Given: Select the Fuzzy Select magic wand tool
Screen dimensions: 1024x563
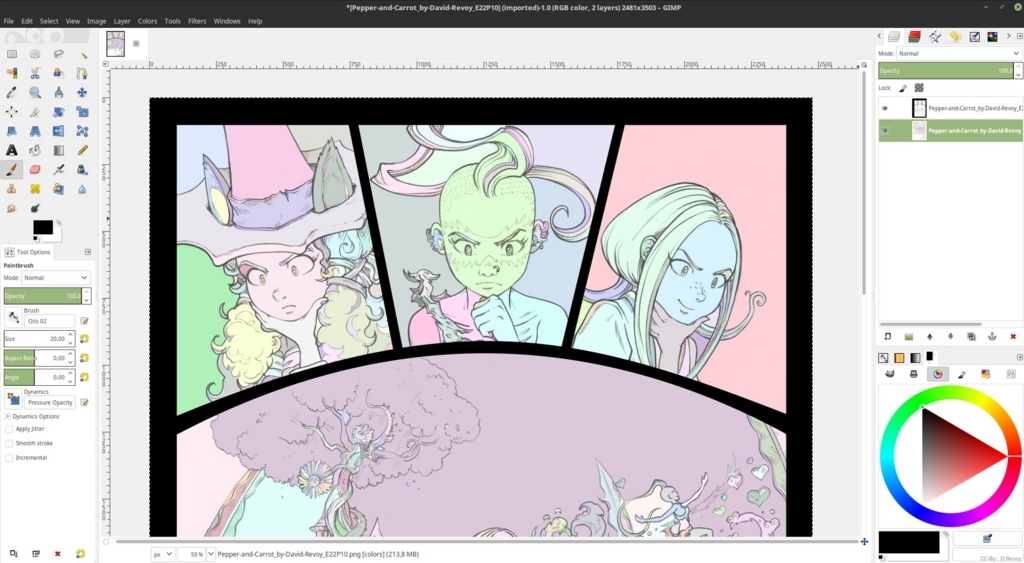Looking at the screenshot, I should click(82, 54).
